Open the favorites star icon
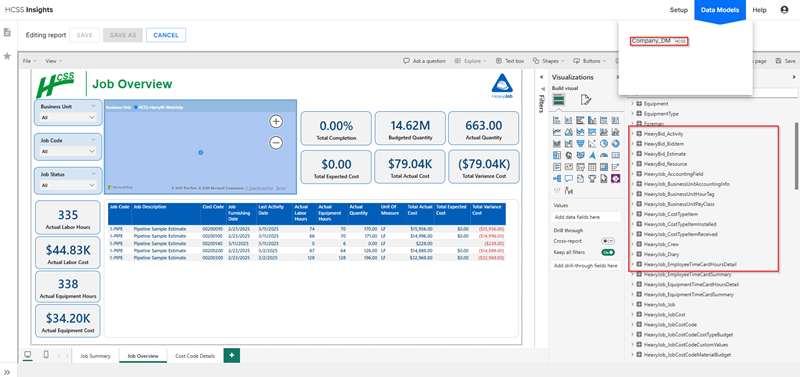 pos(7,56)
